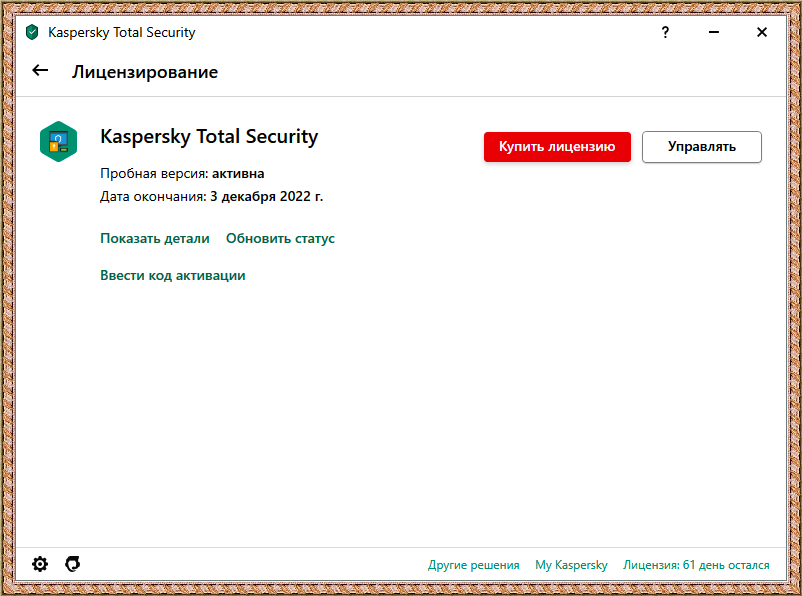Click the Kaspersky Total Security product heading
Viewport: 802px width, 596px height.
(x=209, y=137)
